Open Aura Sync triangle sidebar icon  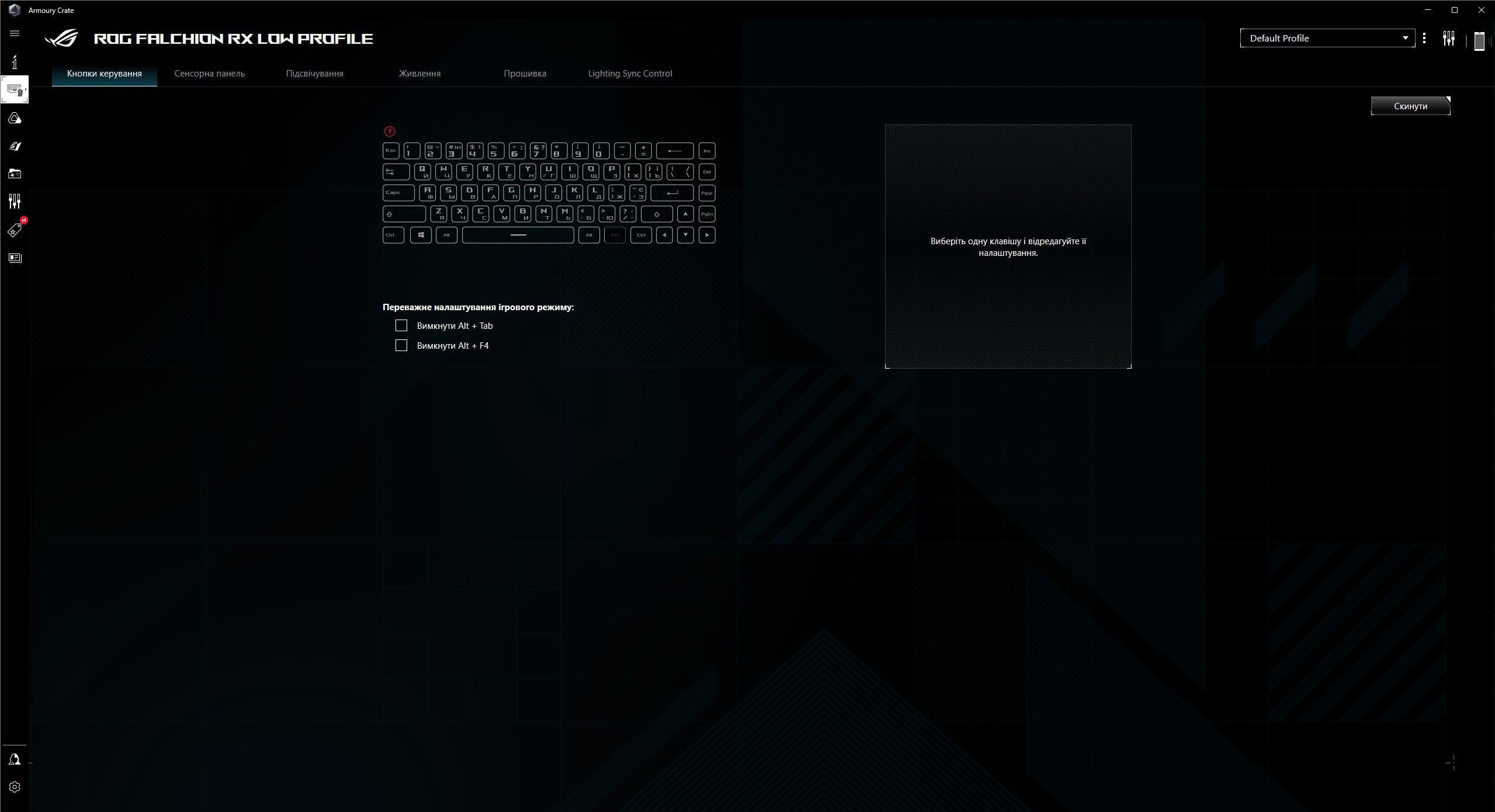coord(15,118)
